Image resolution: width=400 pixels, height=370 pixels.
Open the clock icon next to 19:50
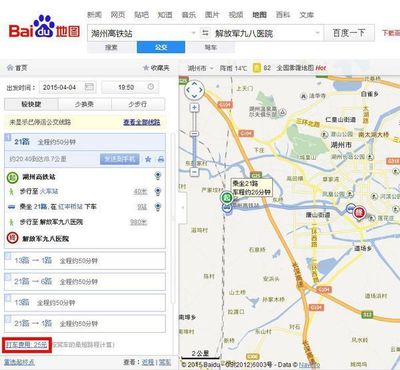(x=151, y=87)
